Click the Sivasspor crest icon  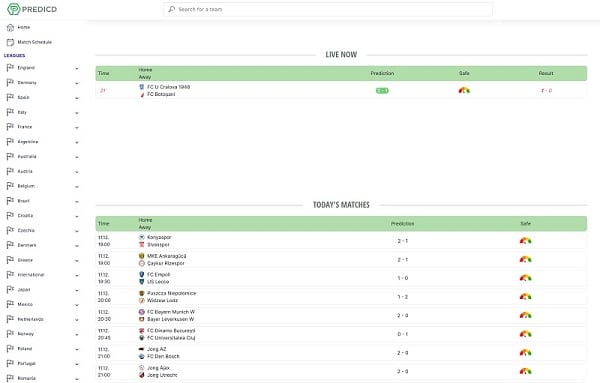click(142, 244)
